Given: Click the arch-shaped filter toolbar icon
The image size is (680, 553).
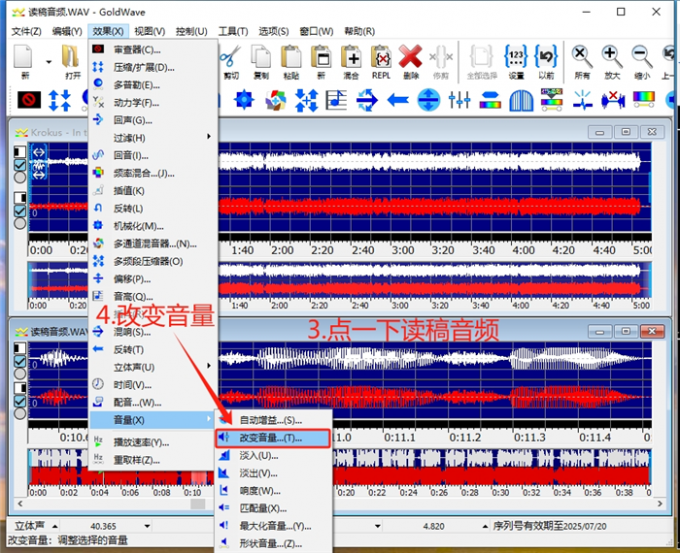Looking at the screenshot, I should pos(521,100).
